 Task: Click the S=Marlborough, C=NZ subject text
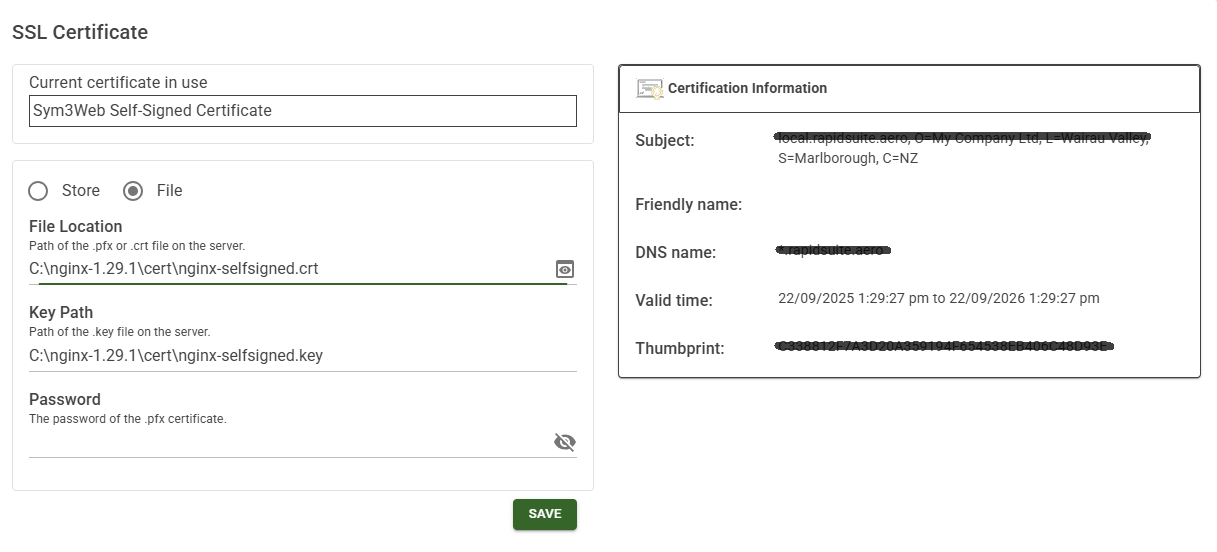[848, 158]
